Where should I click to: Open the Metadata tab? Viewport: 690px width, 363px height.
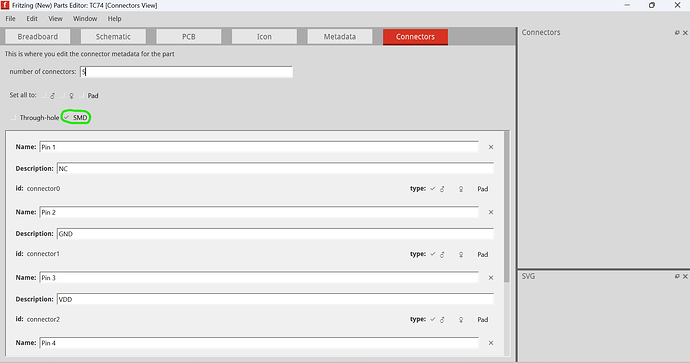coord(340,37)
